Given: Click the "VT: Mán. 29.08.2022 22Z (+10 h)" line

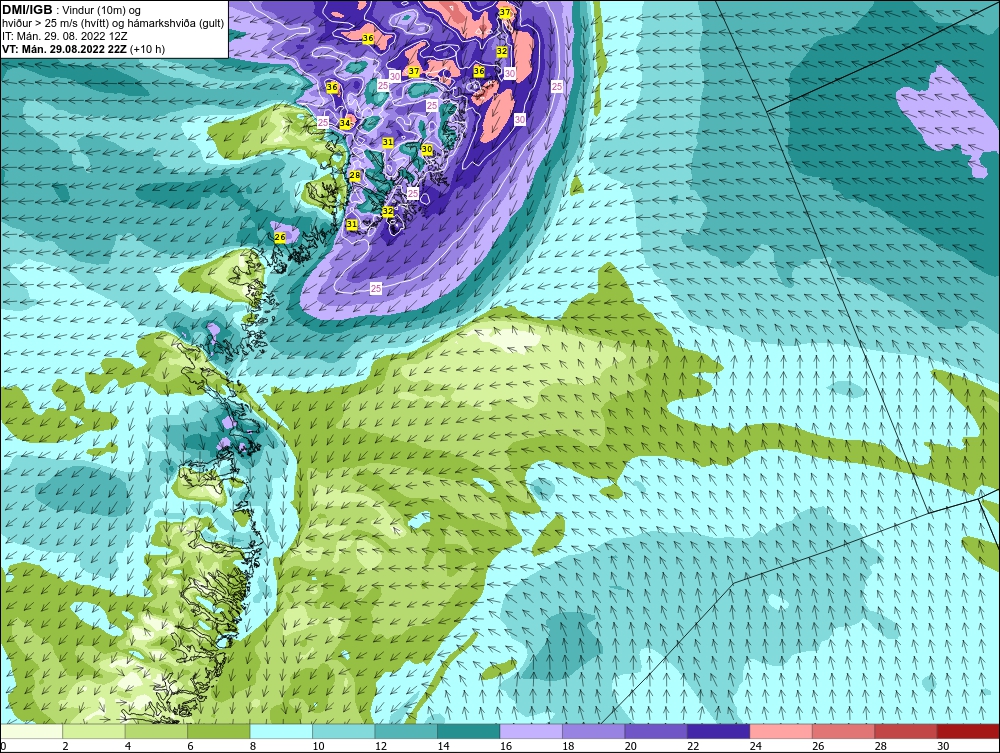Looking at the screenshot, I should (x=84, y=49).
